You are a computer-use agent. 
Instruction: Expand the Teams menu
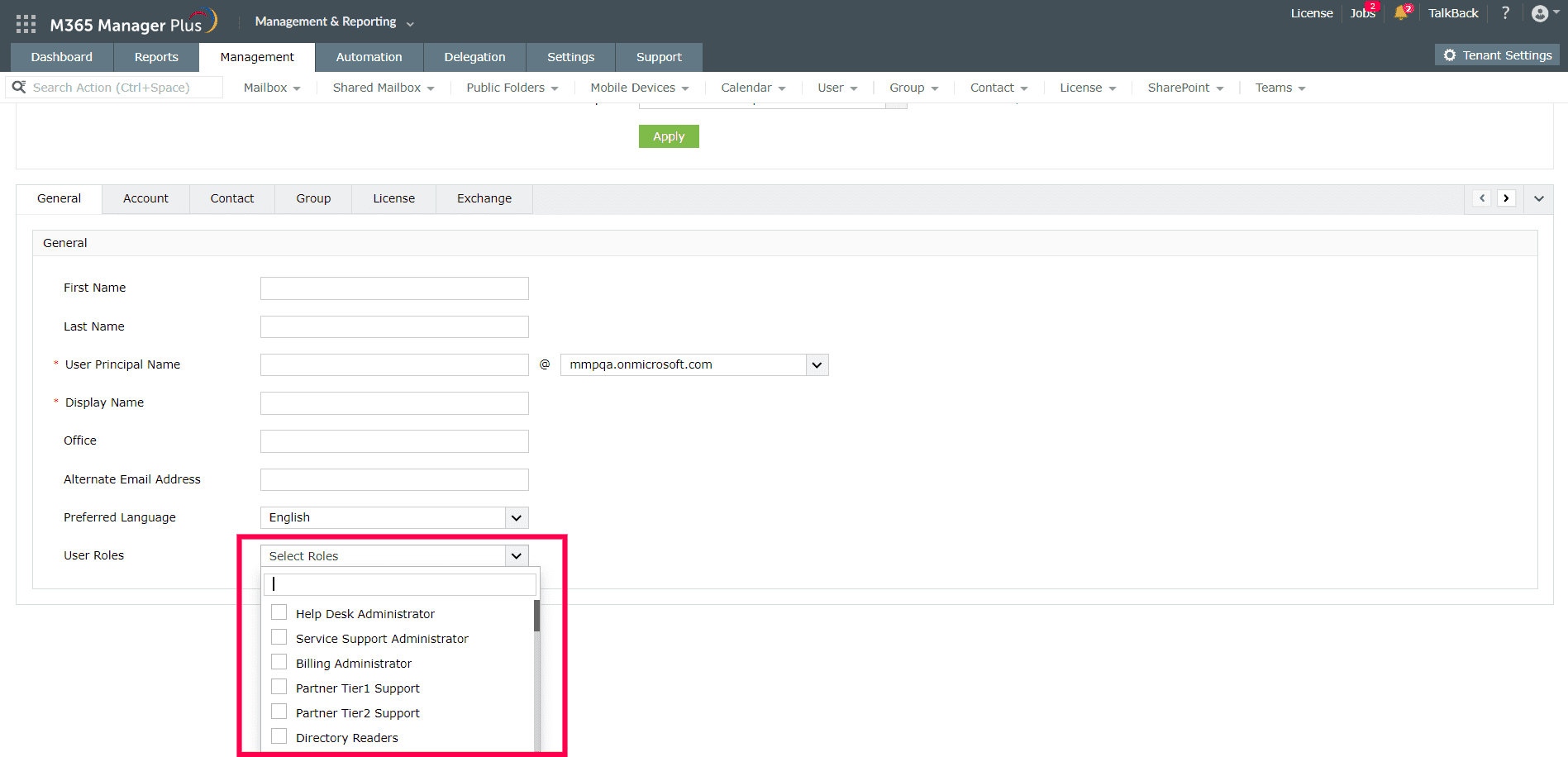1280,88
